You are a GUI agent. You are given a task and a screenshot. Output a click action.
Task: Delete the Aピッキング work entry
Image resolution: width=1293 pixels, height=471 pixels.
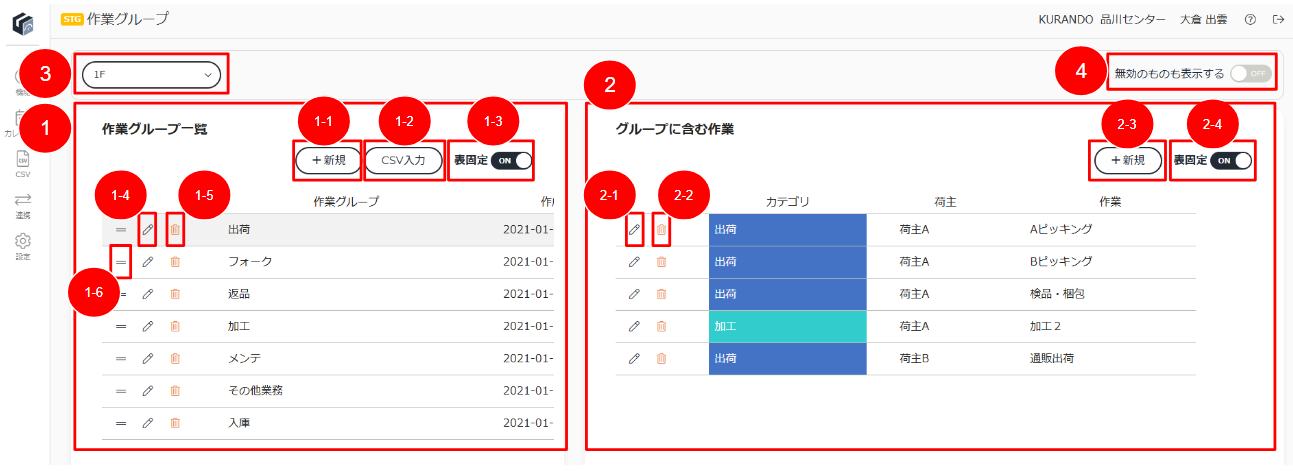(x=661, y=230)
